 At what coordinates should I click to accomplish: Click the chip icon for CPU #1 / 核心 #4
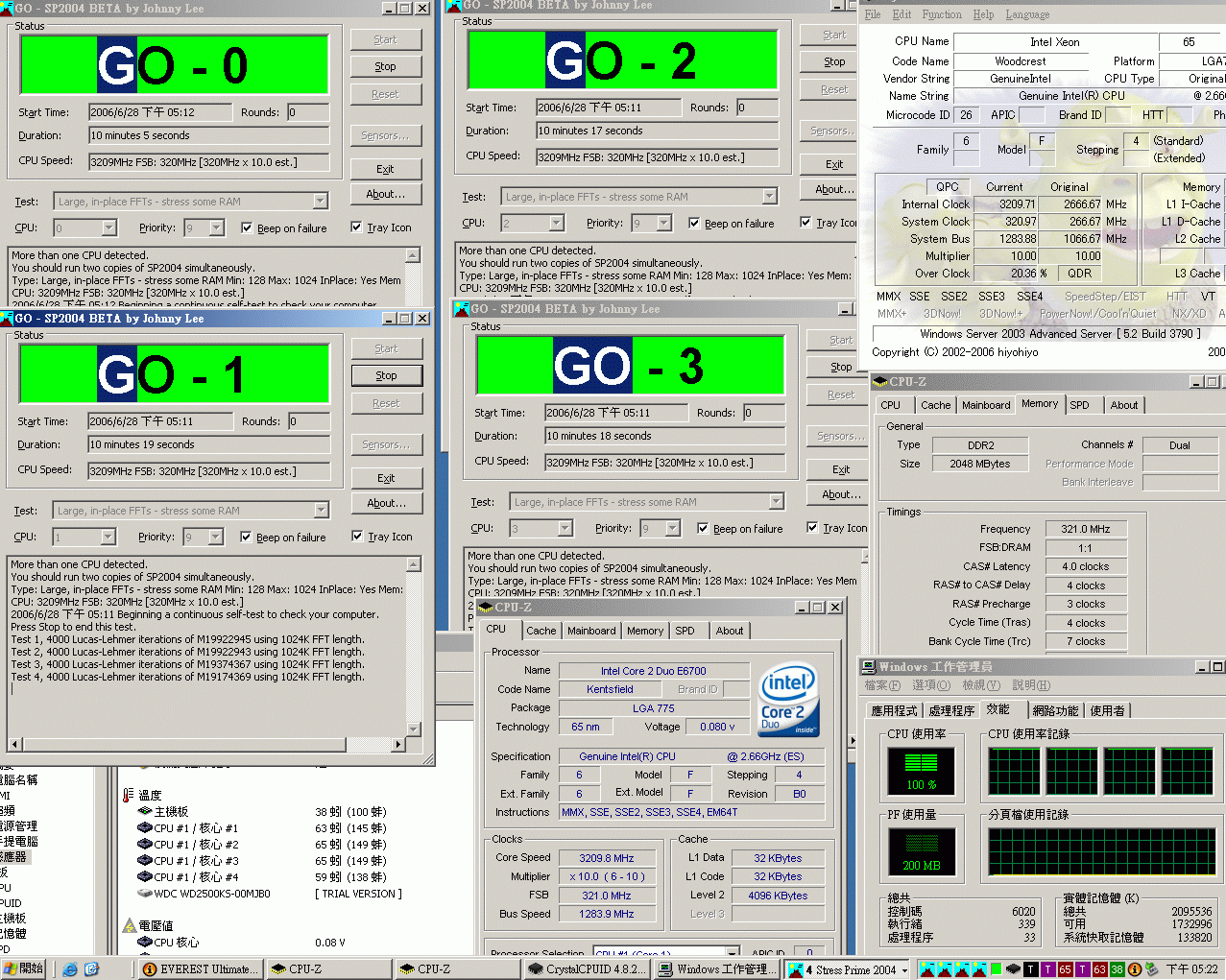pos(145,876)
